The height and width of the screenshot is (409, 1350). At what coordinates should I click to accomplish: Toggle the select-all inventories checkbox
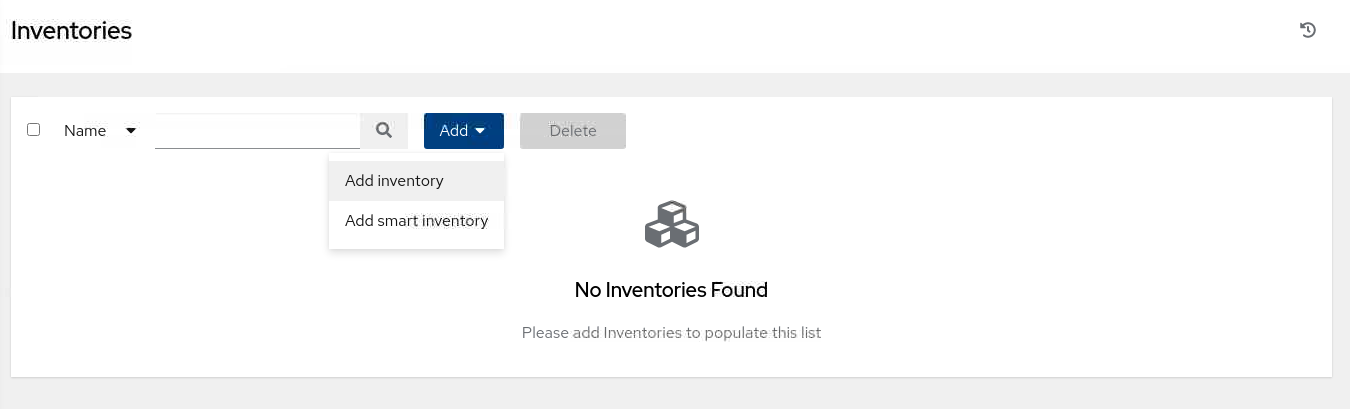[33, 130]
